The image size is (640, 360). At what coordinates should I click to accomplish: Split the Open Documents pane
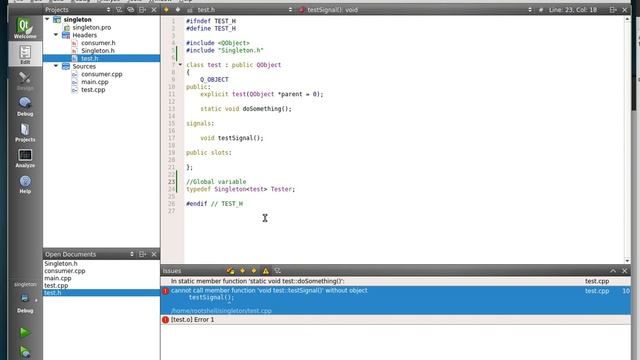pyautogui.click(x=142, y=254)
